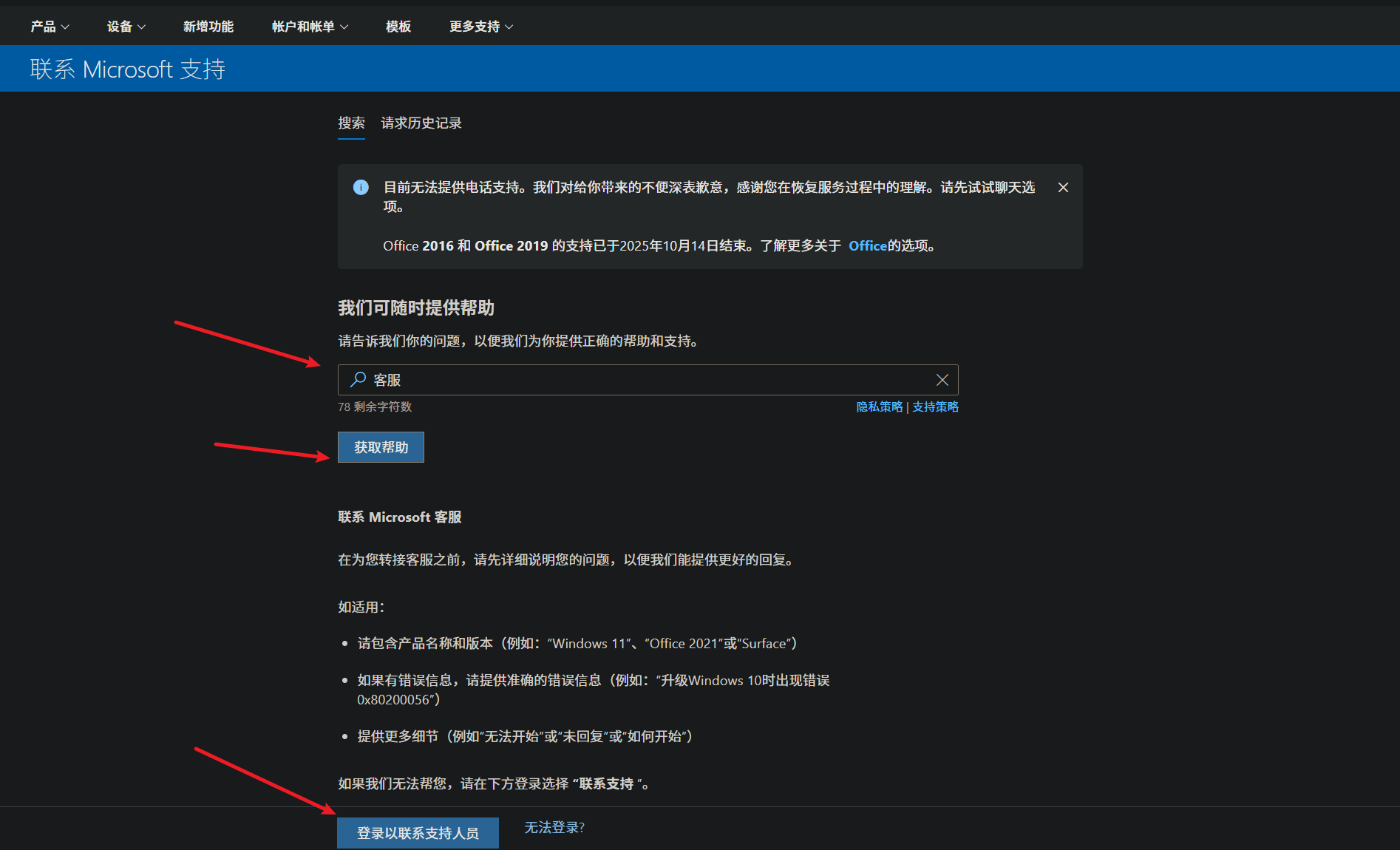Expand the 更多支持 dropdown menu

[479, 26]
